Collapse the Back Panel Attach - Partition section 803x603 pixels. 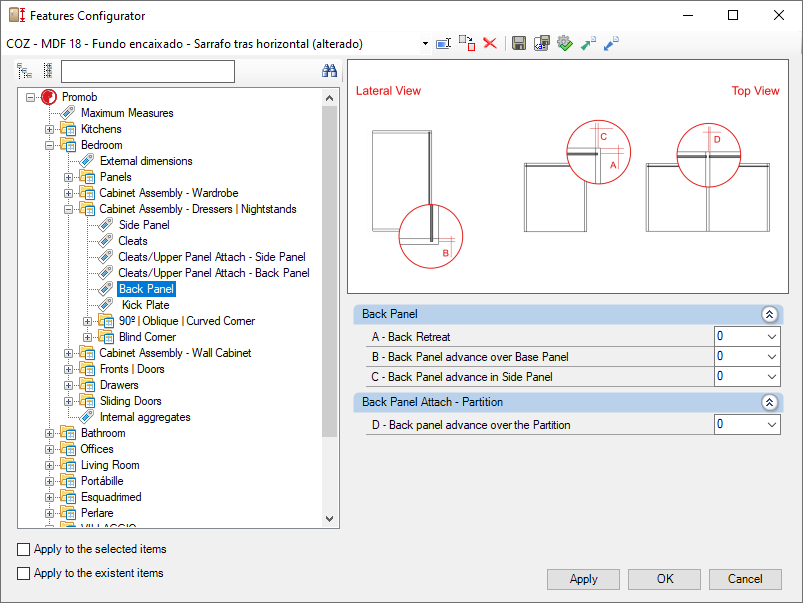(769, 402)
